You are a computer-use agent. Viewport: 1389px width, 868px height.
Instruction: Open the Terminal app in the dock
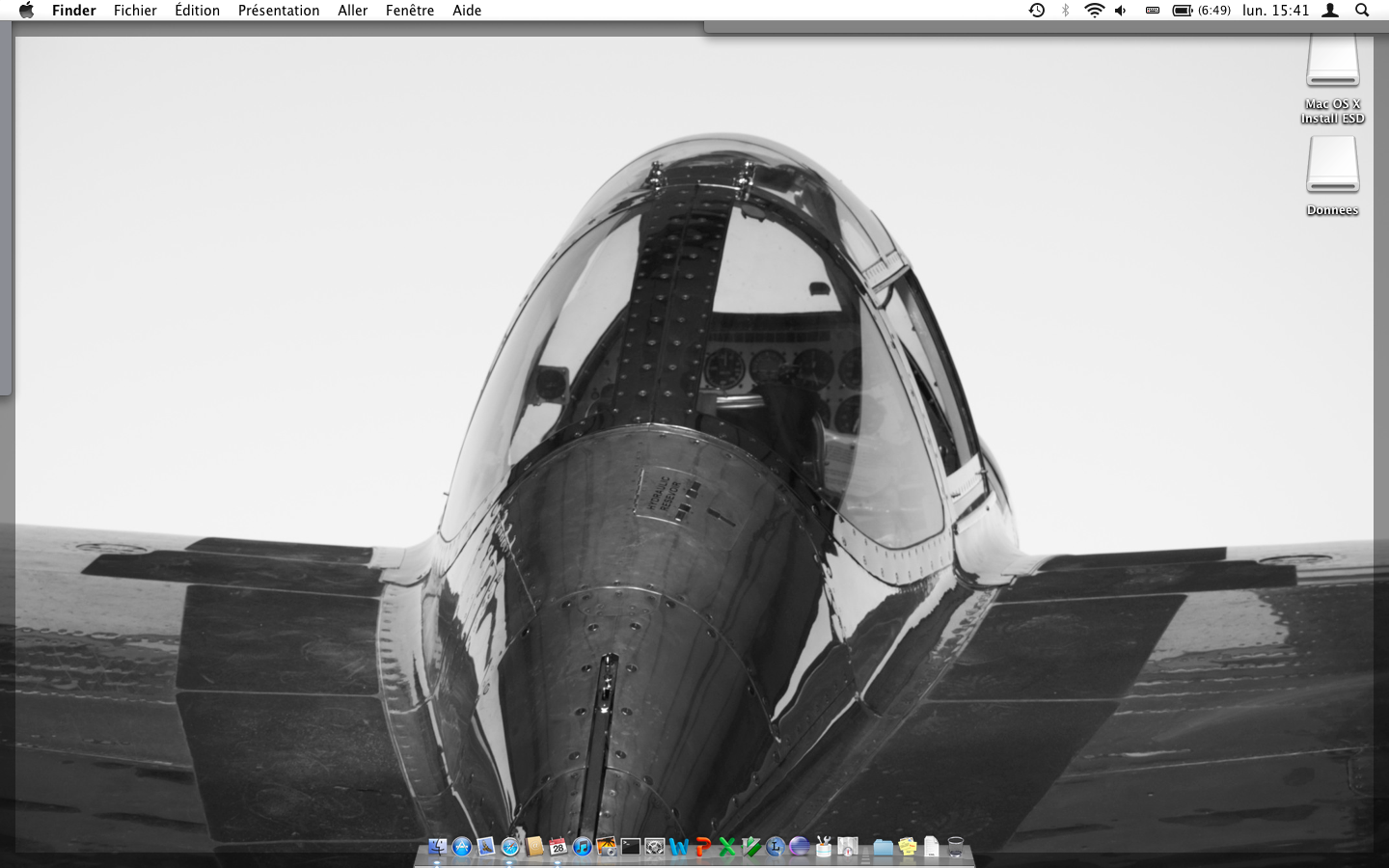(631, 847)
